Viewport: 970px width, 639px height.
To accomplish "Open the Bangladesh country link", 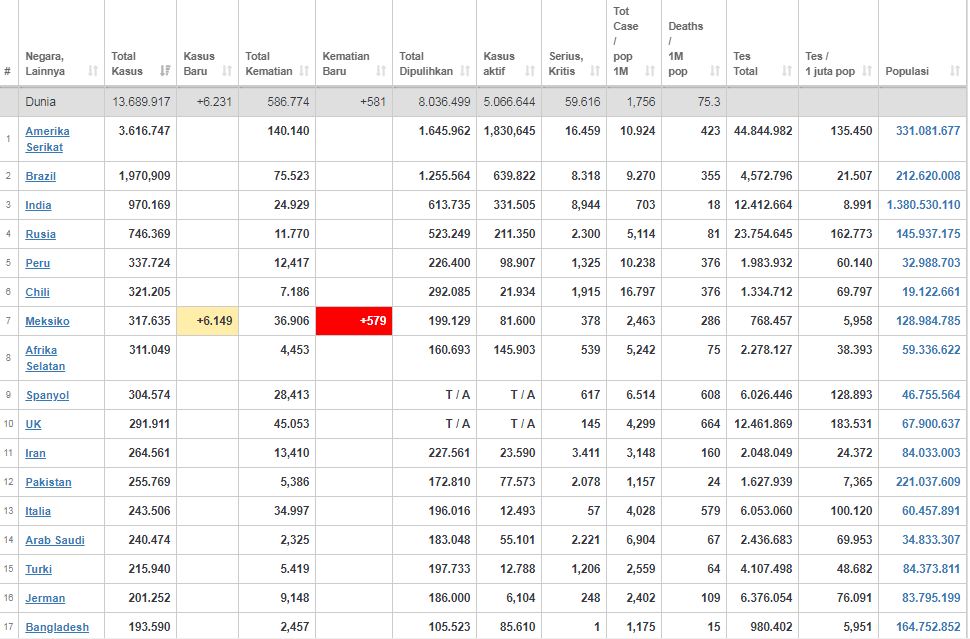I will [57, 627].
